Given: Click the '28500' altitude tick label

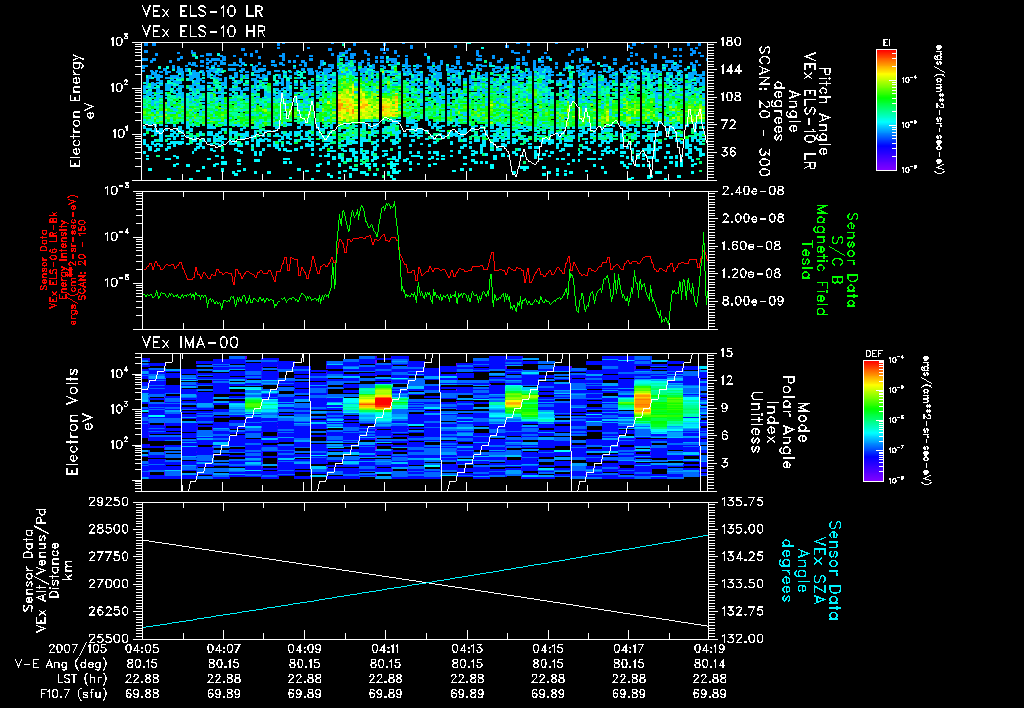Looking at the screenshot, I should (108, 529).
